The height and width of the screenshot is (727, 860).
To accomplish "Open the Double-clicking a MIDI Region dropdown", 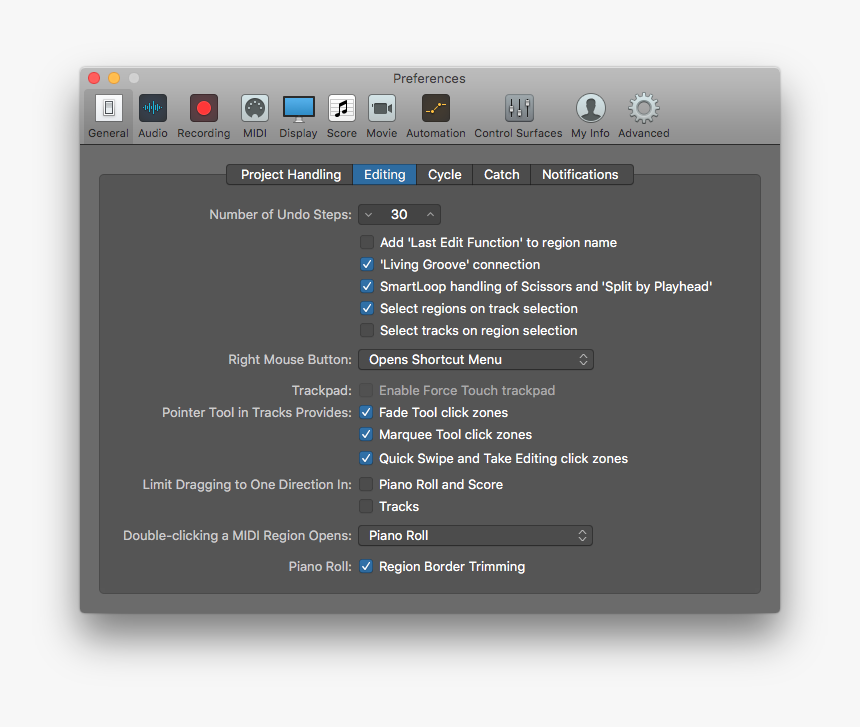I will coord(475,535).
